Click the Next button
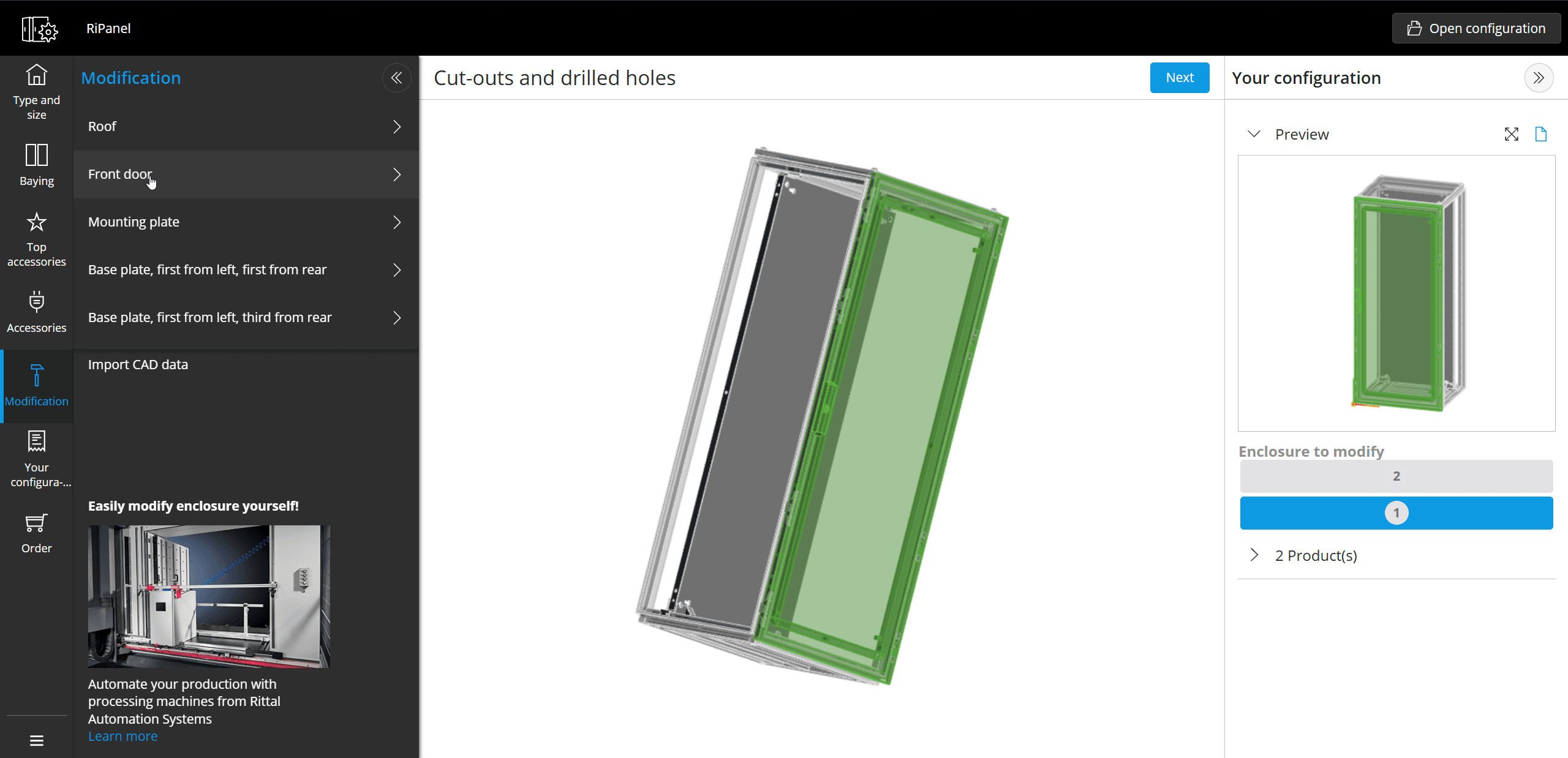Viewport: 1568px width, 758px height. point(1179,77)
